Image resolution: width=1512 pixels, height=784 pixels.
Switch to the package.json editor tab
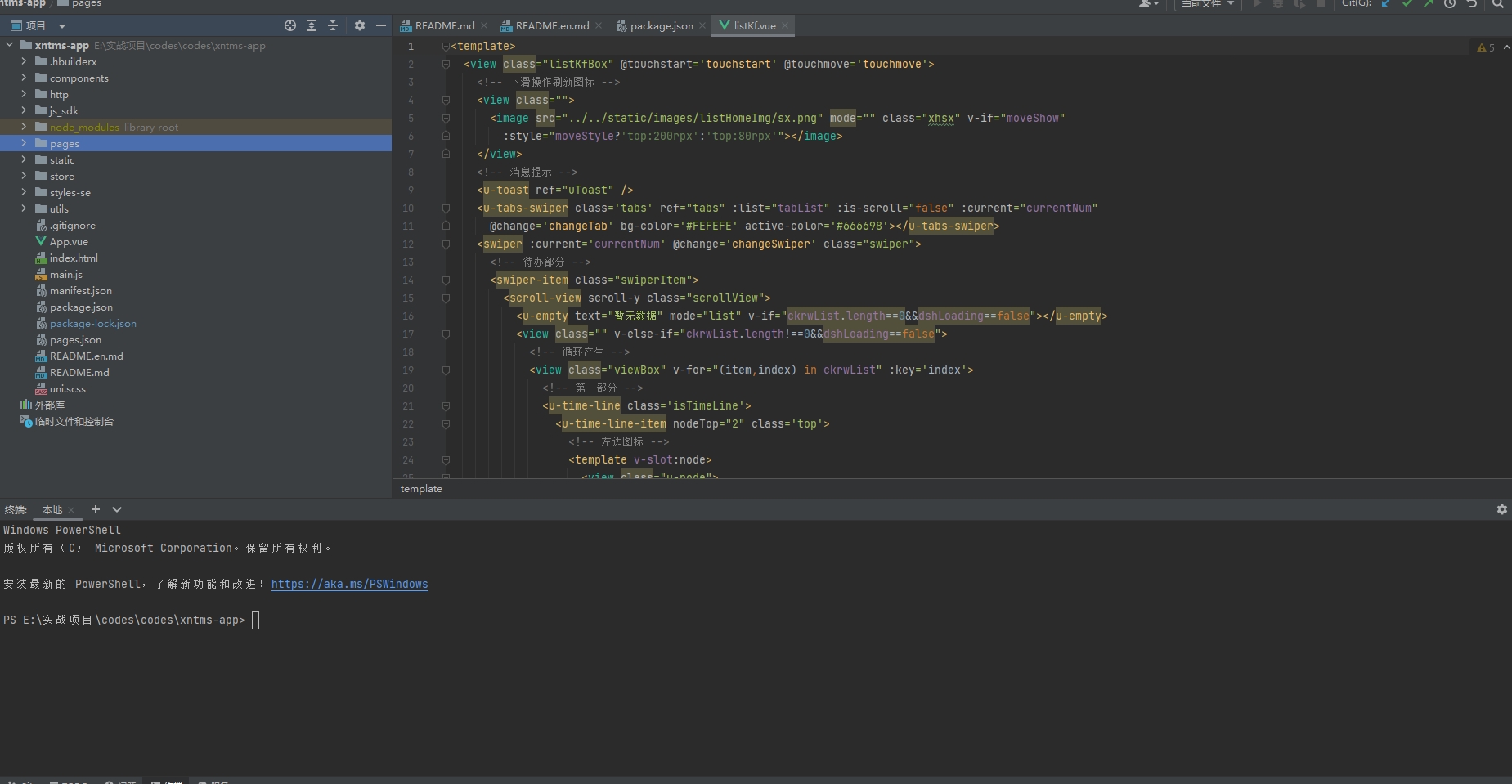(x=662, y=25)
